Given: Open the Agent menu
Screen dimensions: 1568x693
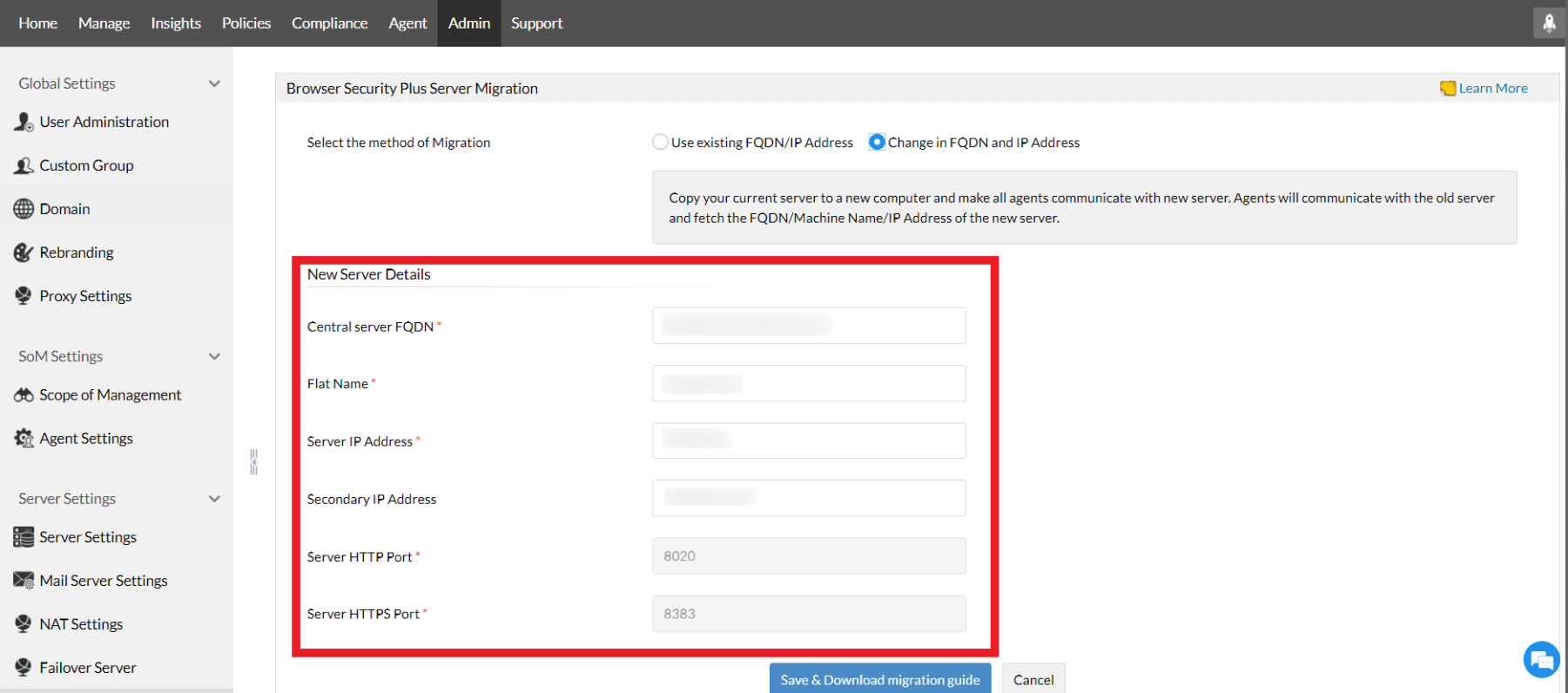Looking at the screenshot, I should [x=407, y=24].
